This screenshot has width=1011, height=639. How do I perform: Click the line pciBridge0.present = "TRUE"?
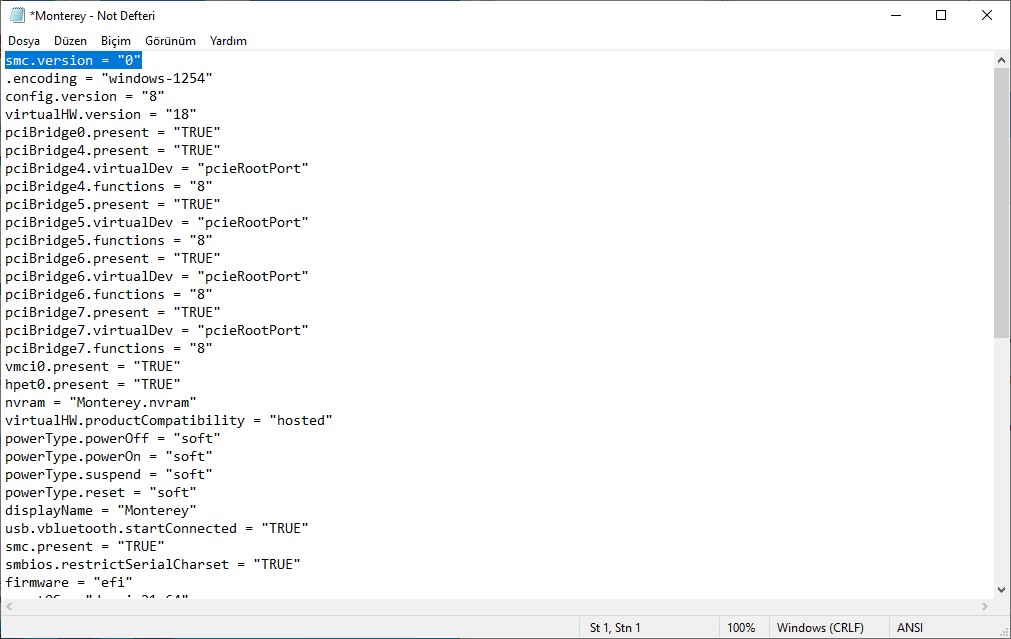pyautogui.click(x=112, y=133)
